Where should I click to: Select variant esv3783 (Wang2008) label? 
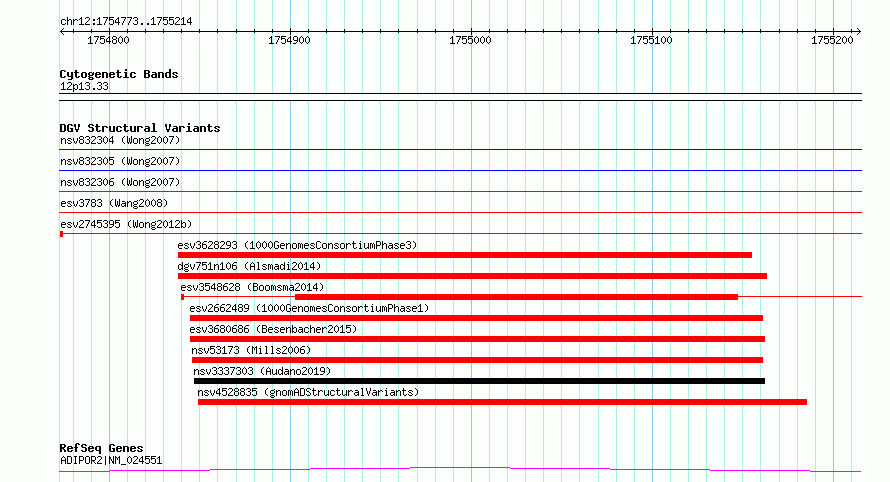click(114, 203)
